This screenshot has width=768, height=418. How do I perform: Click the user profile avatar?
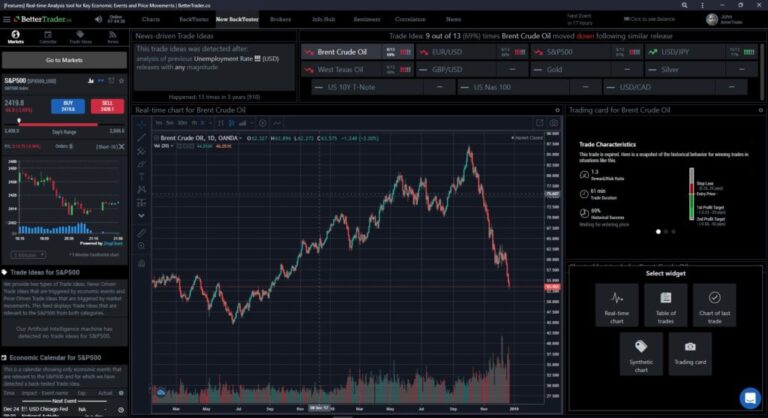click(712, 20)
